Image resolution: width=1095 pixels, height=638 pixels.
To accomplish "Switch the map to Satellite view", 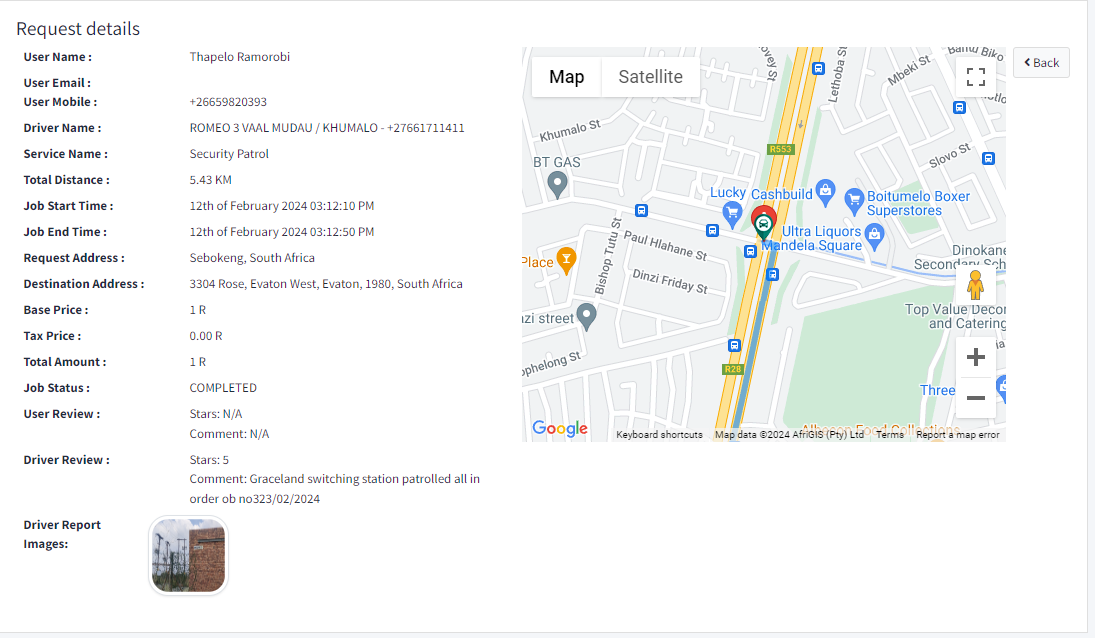I will pos(650,77).
